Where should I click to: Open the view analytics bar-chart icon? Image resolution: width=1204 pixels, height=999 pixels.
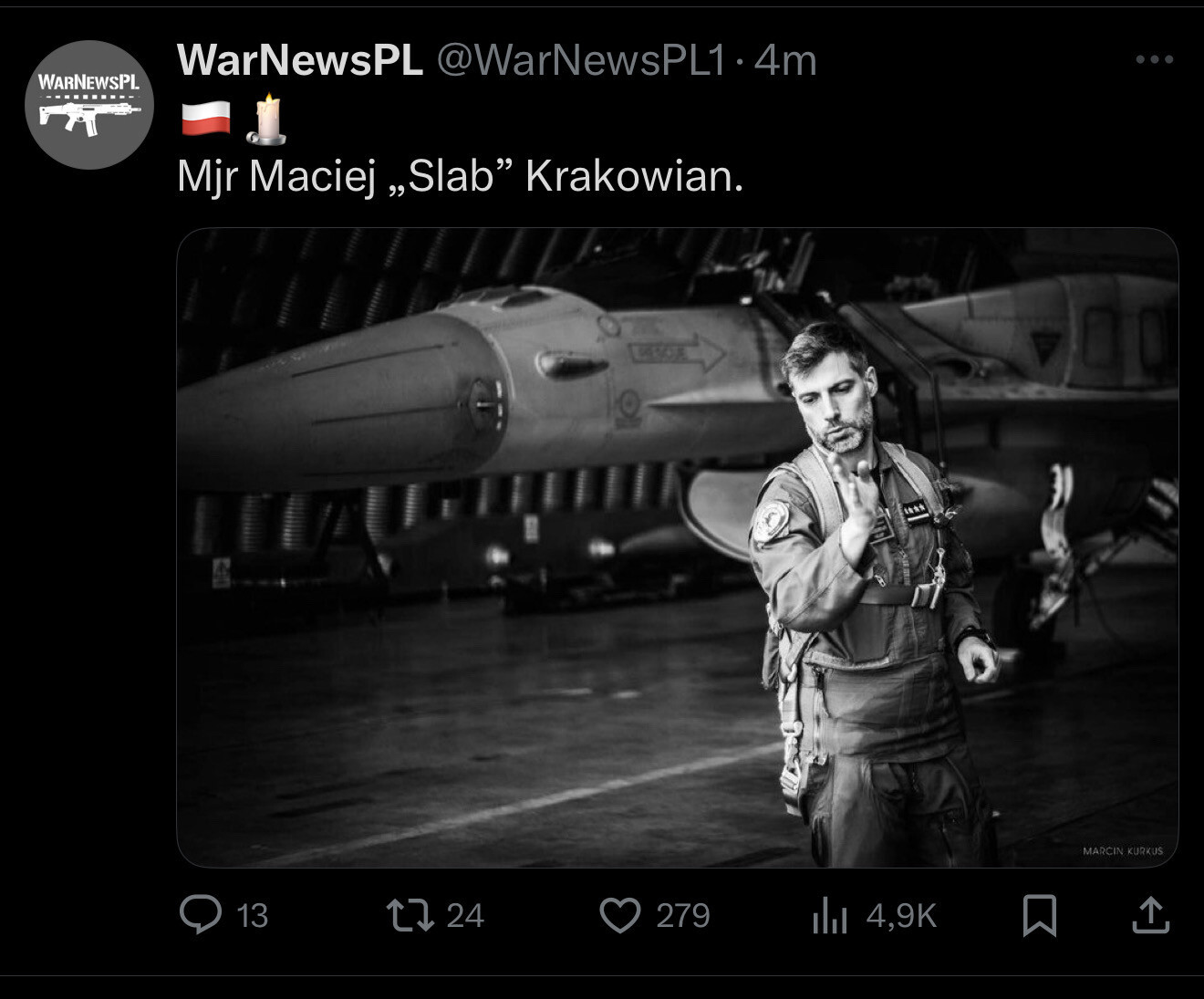coord(830,915)
